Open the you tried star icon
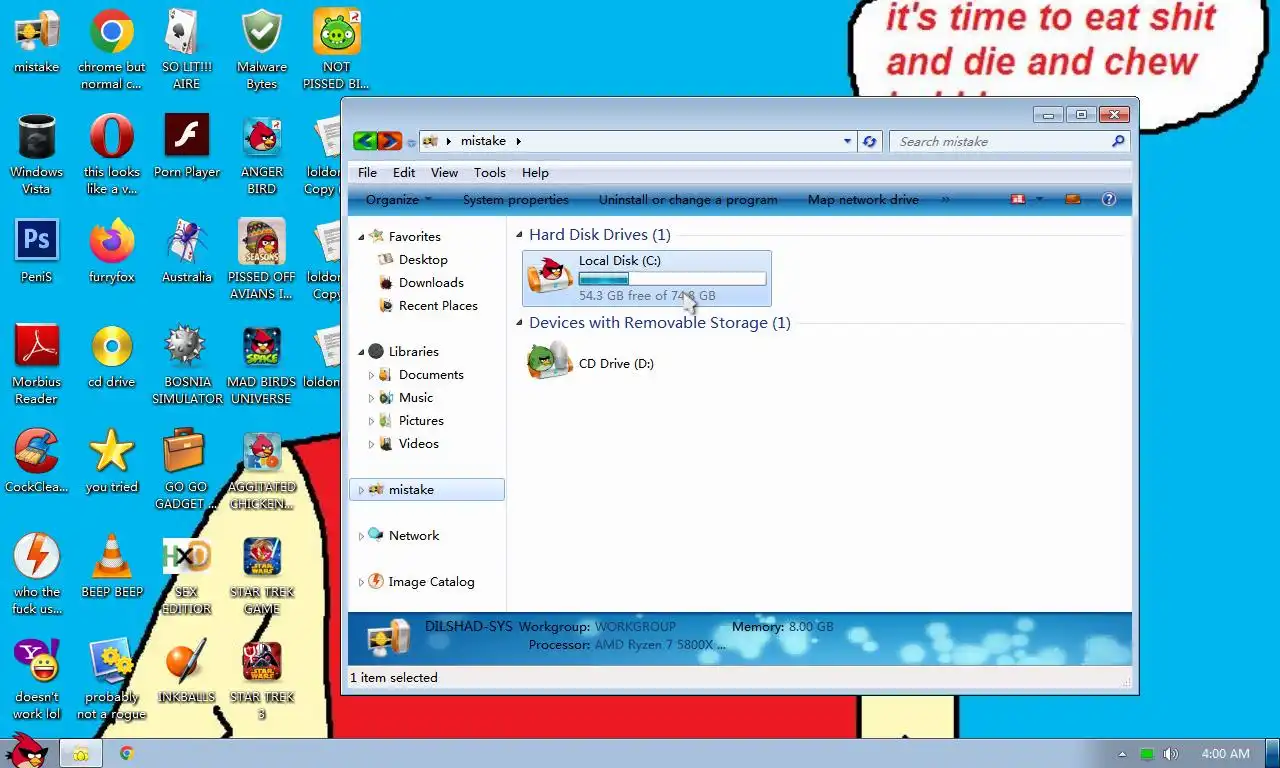 pyautogui.click(x=111, y=462)
